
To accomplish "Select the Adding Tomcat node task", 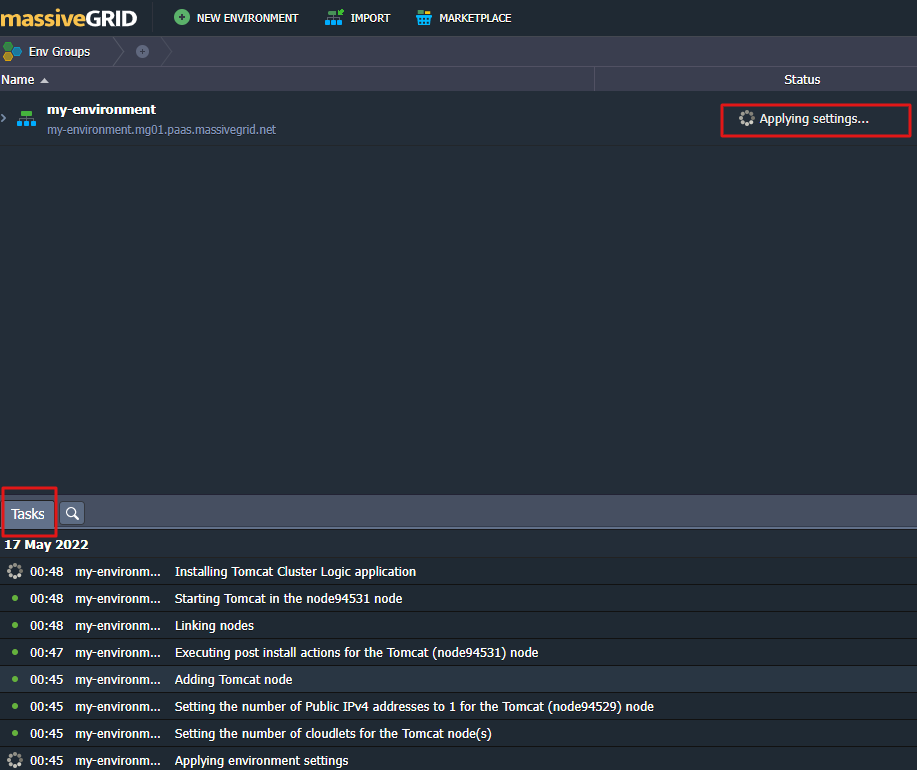I will pyautogui.click(x=233, y=679).
